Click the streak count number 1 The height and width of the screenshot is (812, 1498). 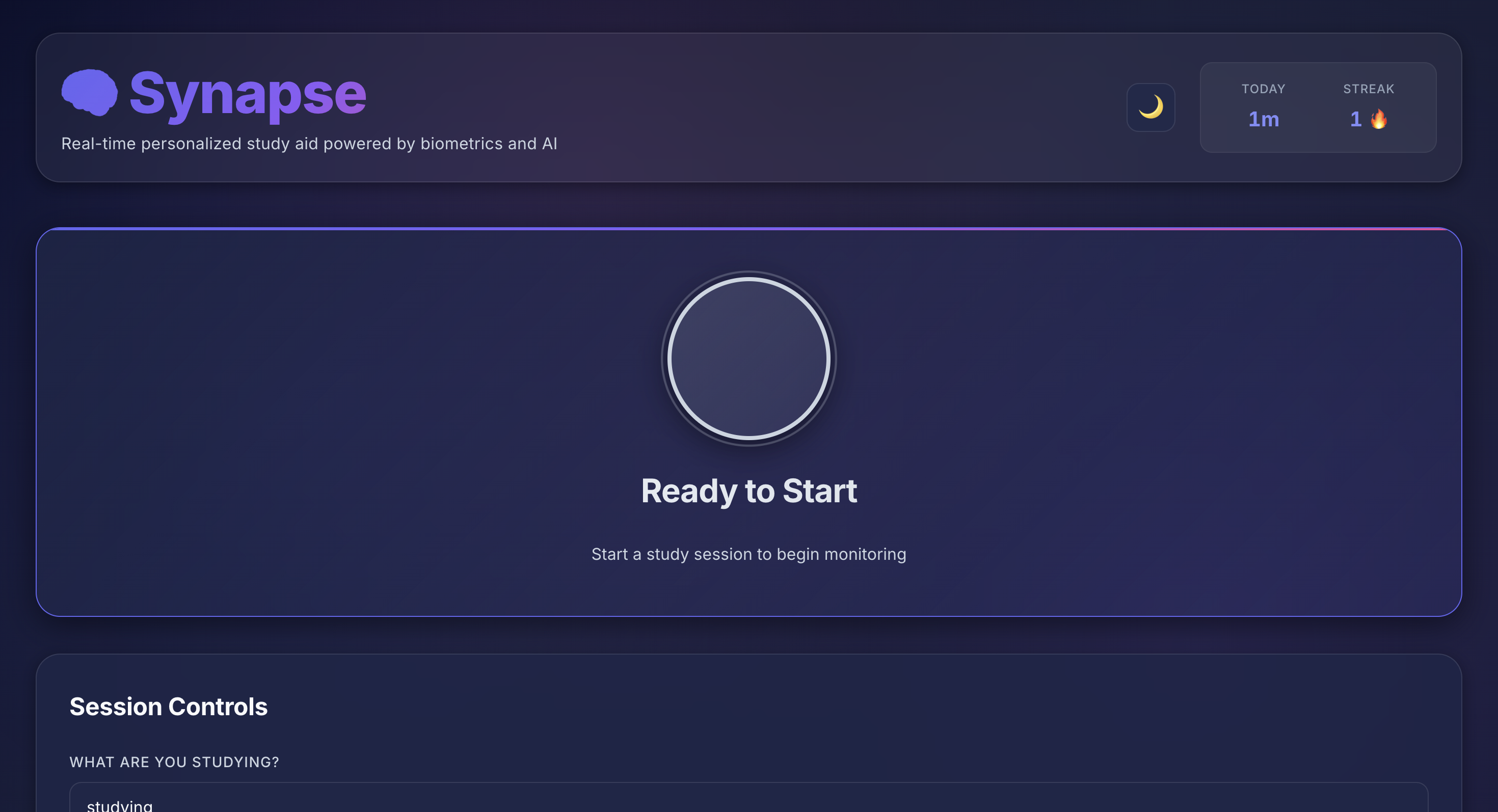[1355, 119]
